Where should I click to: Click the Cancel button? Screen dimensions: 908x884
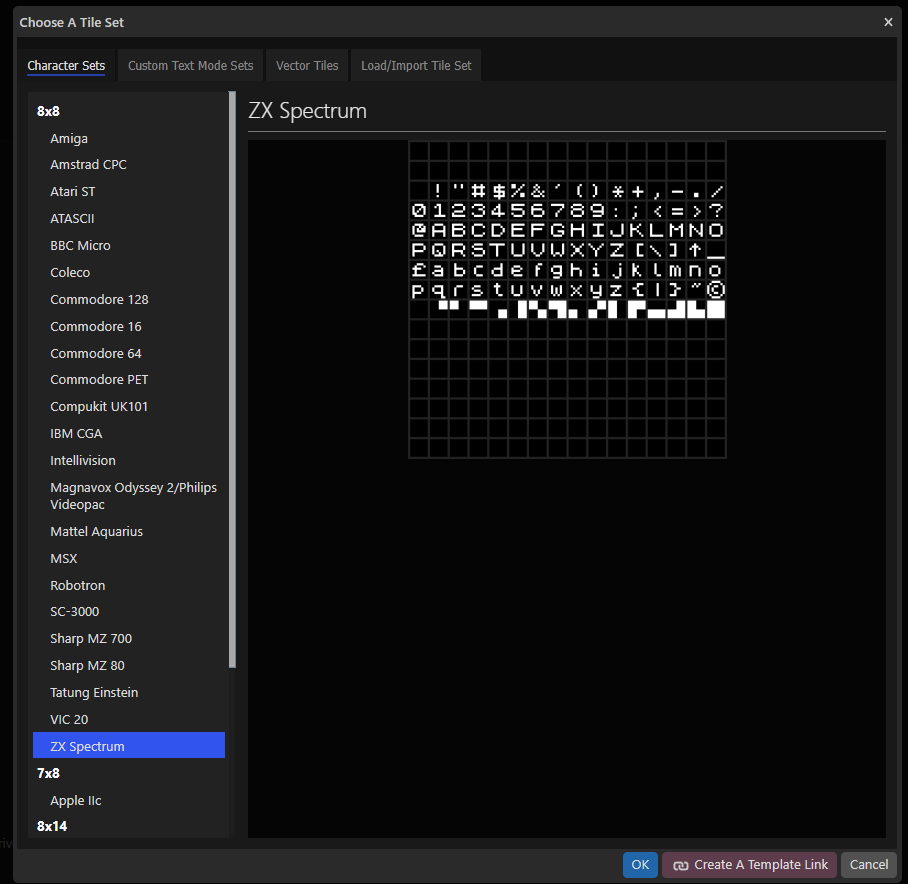[869, 864]
